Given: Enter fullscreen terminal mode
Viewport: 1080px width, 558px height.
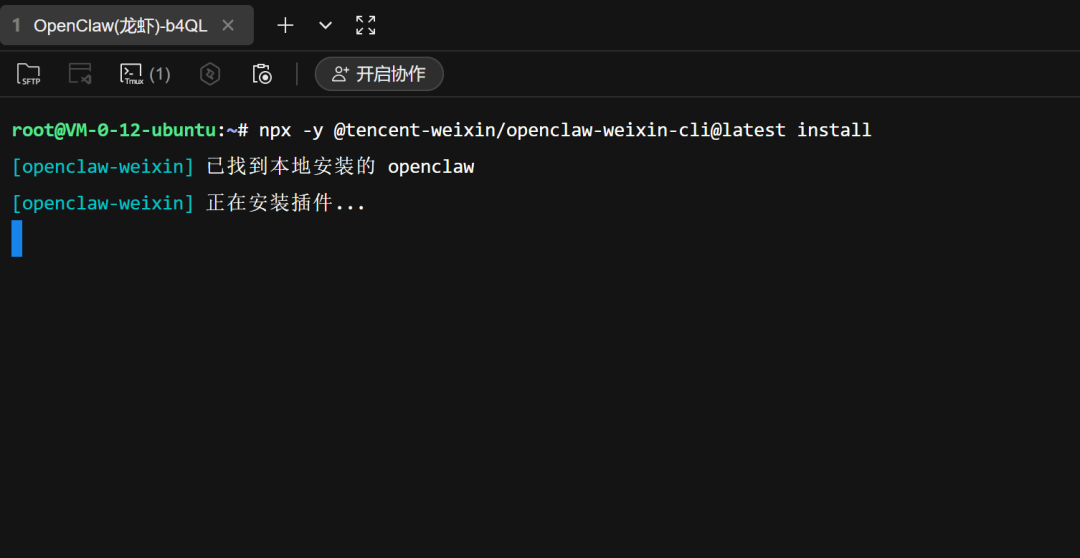Looking at the screenshot, I should 366,25.
